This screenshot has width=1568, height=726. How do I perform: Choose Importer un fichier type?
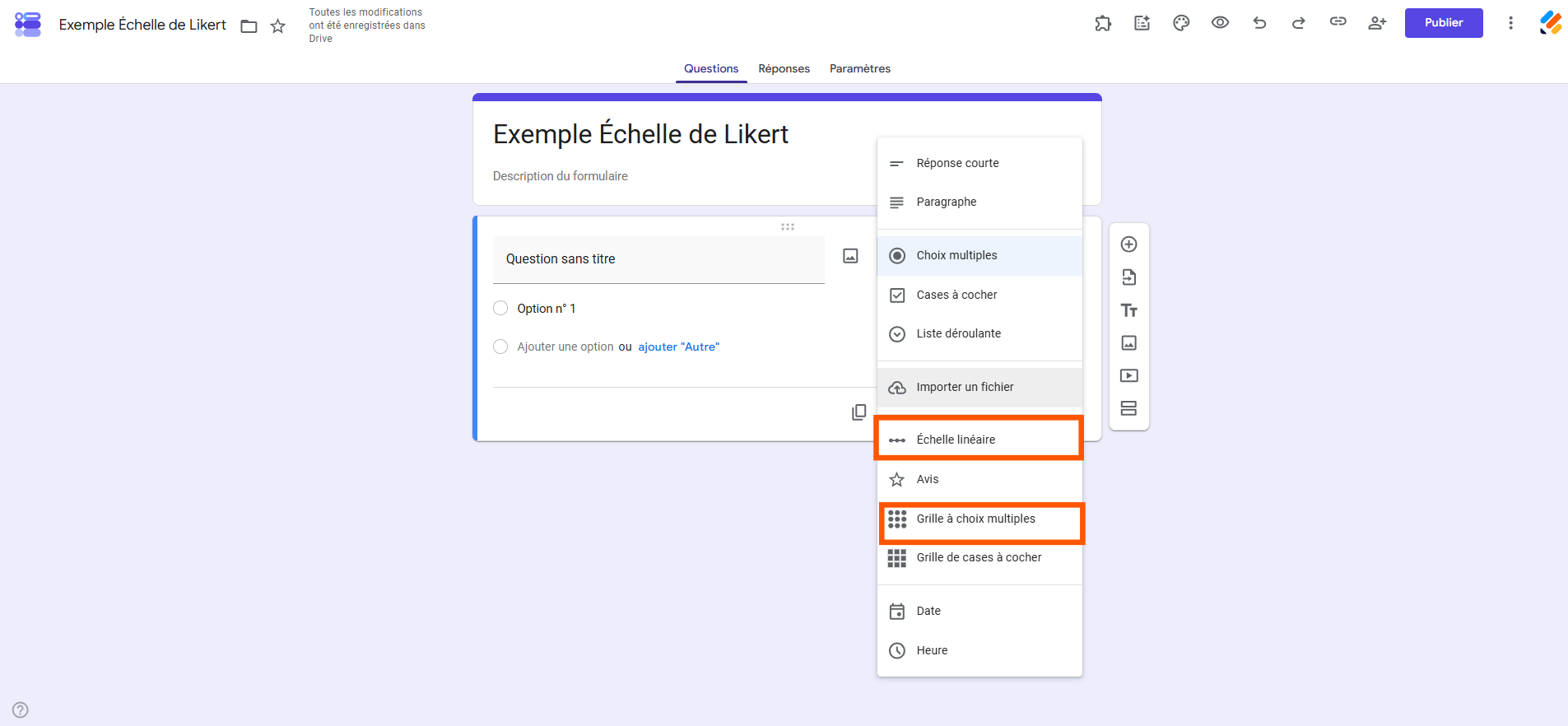tap(979, 387)
